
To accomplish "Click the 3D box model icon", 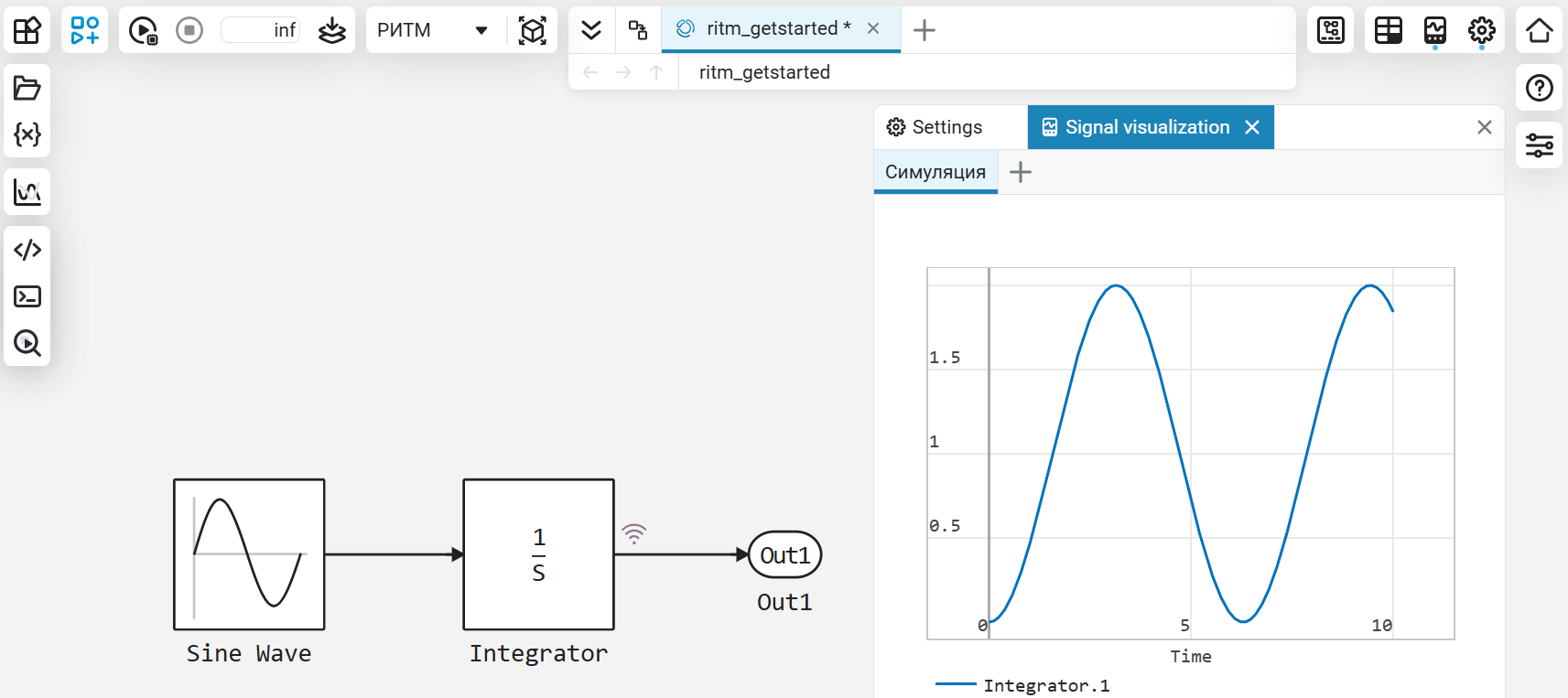I will [533, 30].
